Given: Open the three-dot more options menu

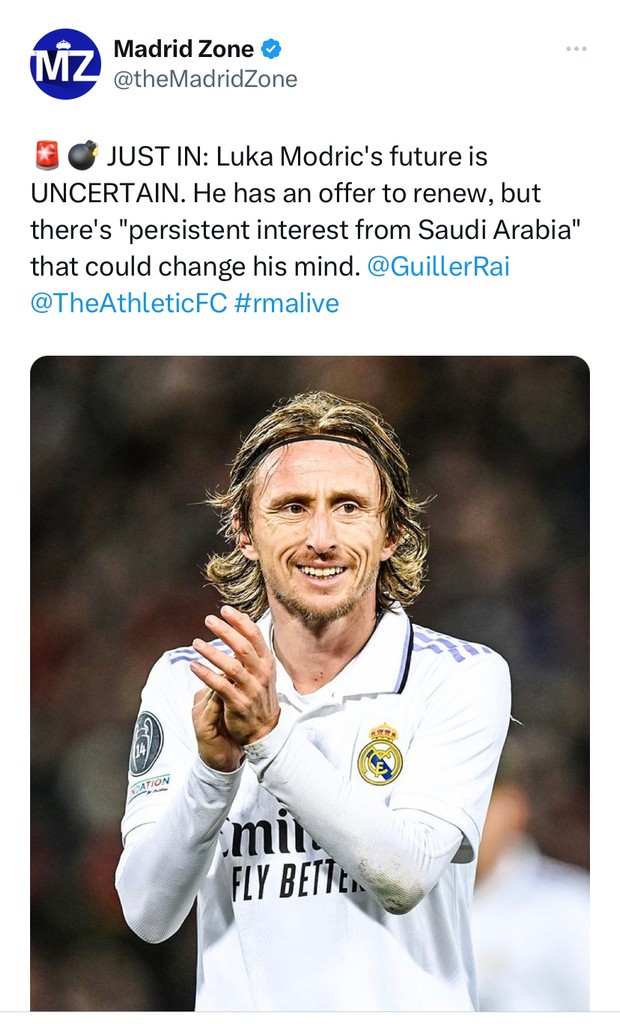Looking at the screenshot, I should tap(576, 49).
